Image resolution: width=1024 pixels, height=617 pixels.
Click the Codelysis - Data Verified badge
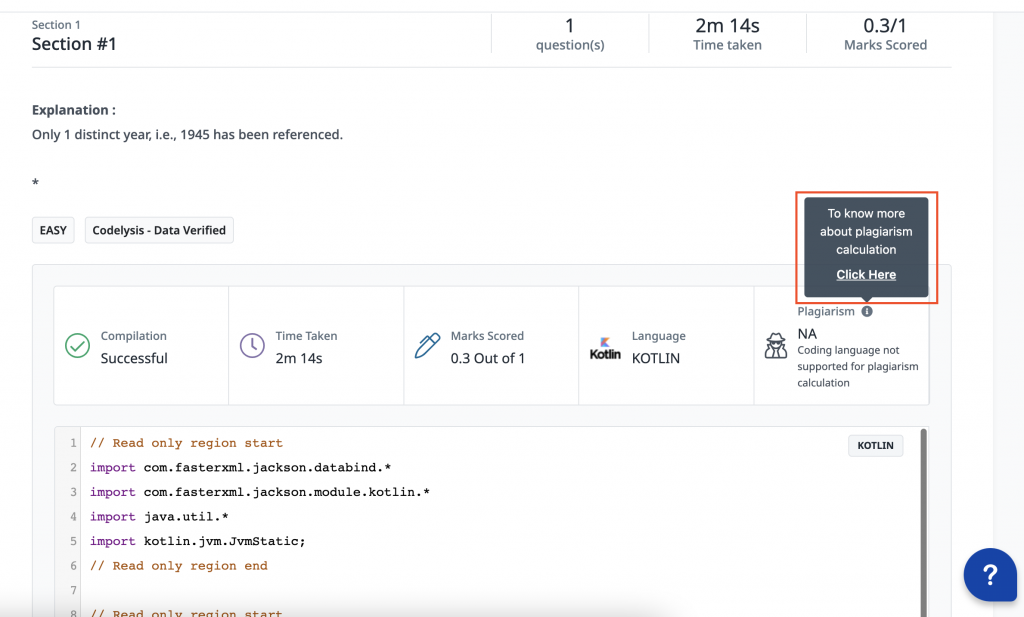coord(158,230)
